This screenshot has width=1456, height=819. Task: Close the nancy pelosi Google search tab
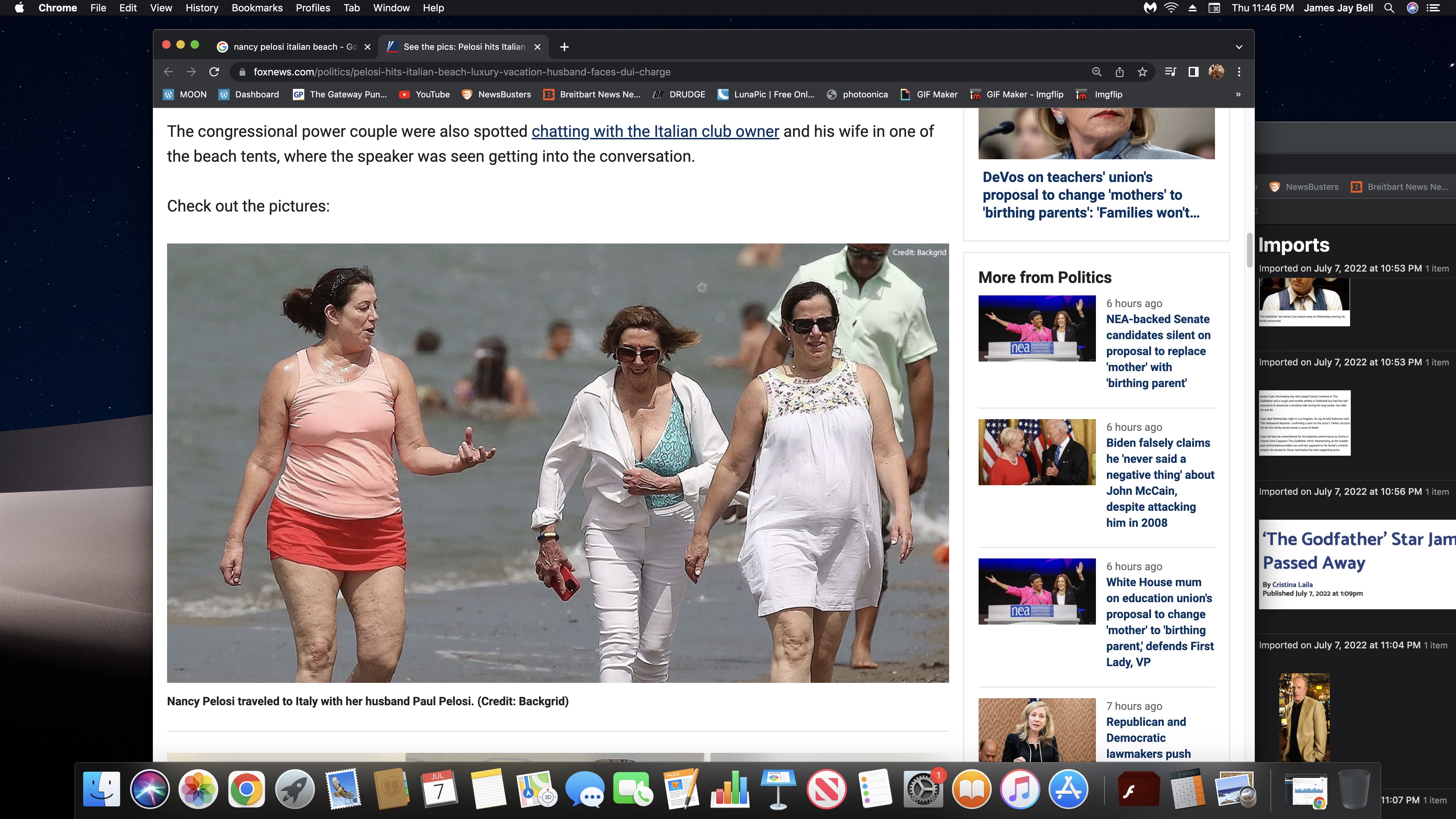pyautogui.click(x=368, y=47)
